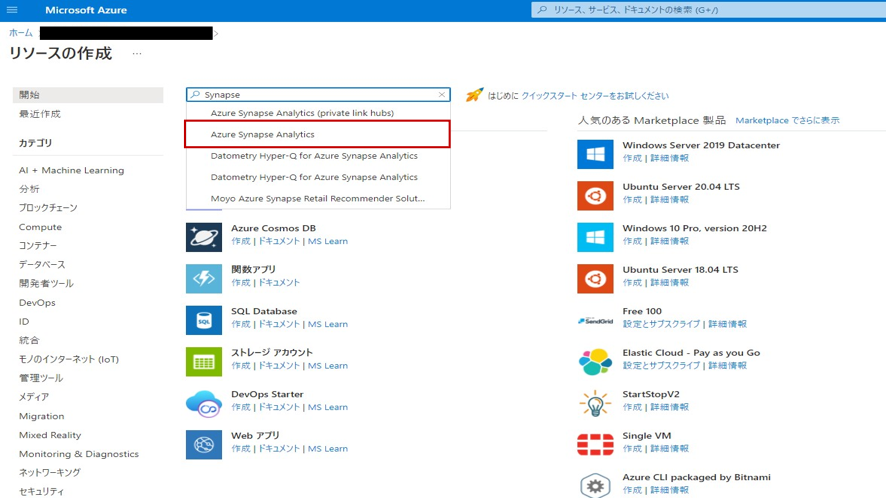Image resolution: width=886 pixels, height=498 pixels.
Task: Open the 分析 category
Action: (x=29, y=189)
